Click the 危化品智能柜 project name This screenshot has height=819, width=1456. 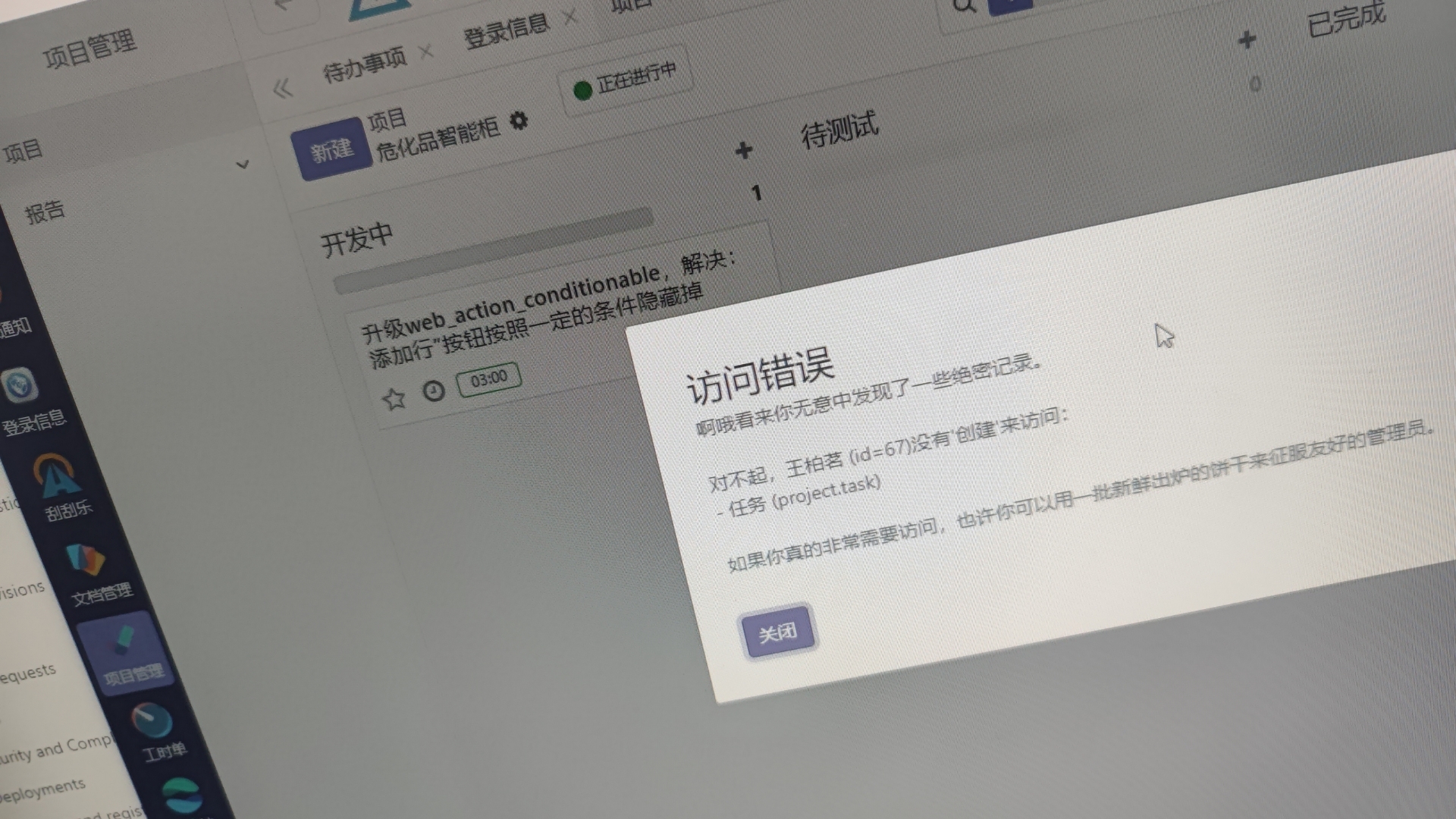[x=438, y=140]
